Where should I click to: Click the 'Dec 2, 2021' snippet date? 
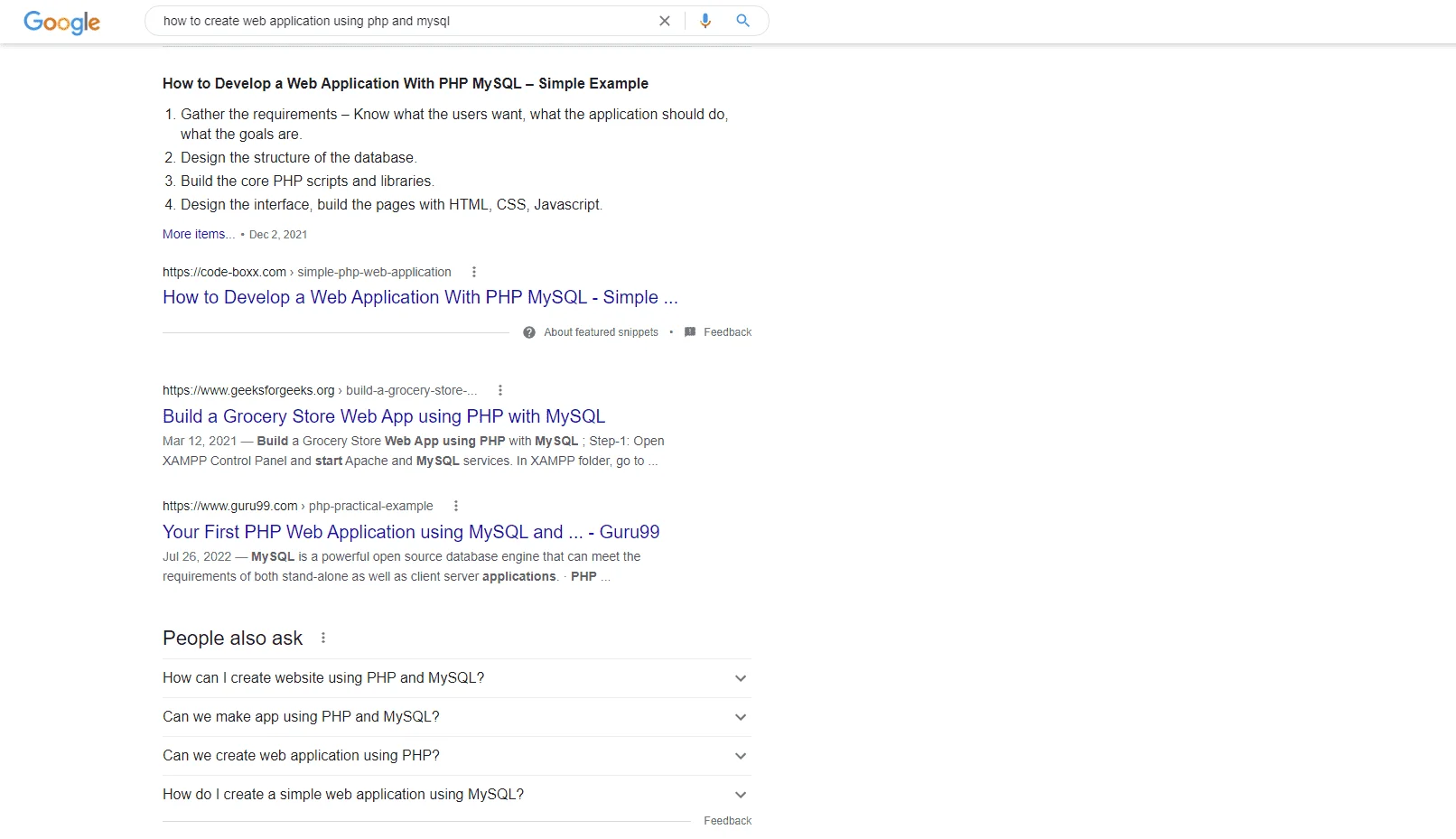(278, 235)
